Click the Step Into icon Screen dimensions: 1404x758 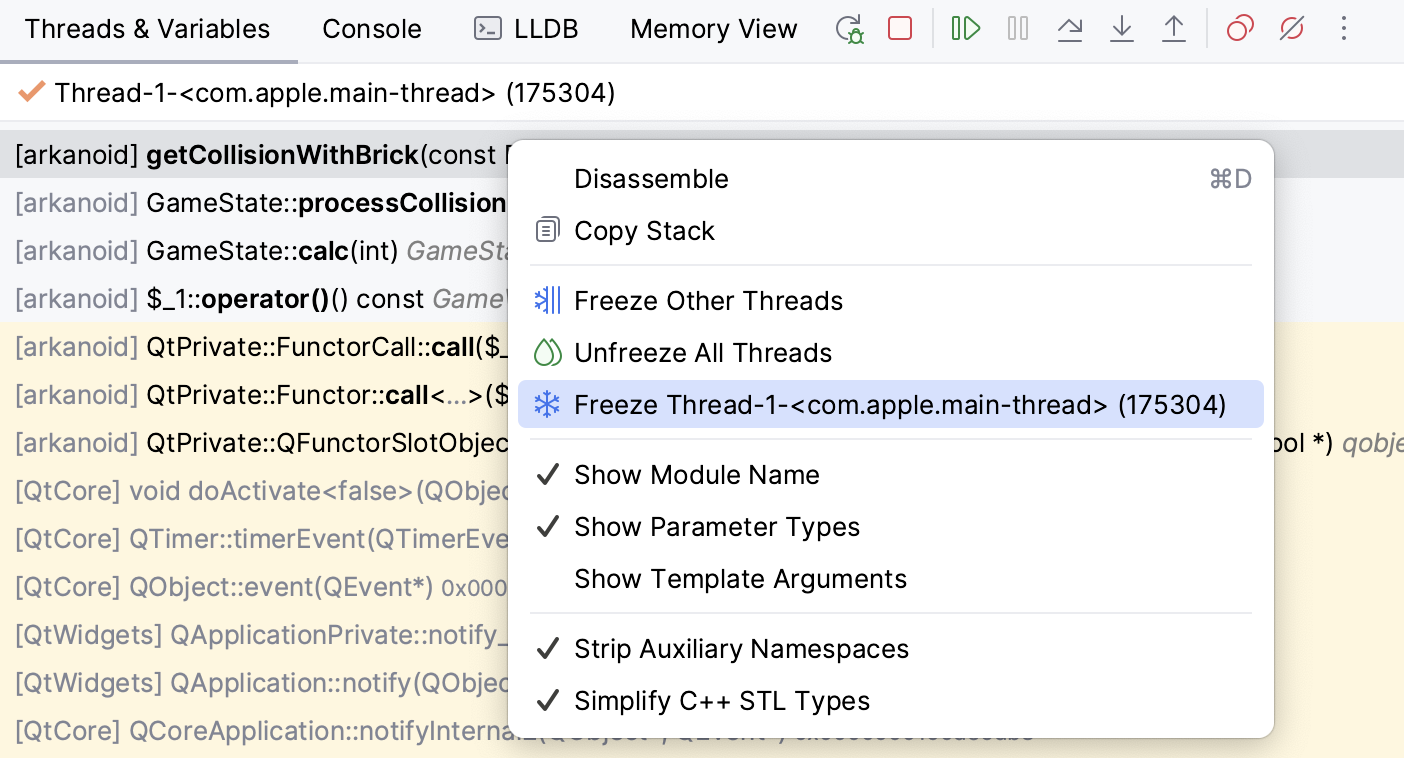[1122, 29]
